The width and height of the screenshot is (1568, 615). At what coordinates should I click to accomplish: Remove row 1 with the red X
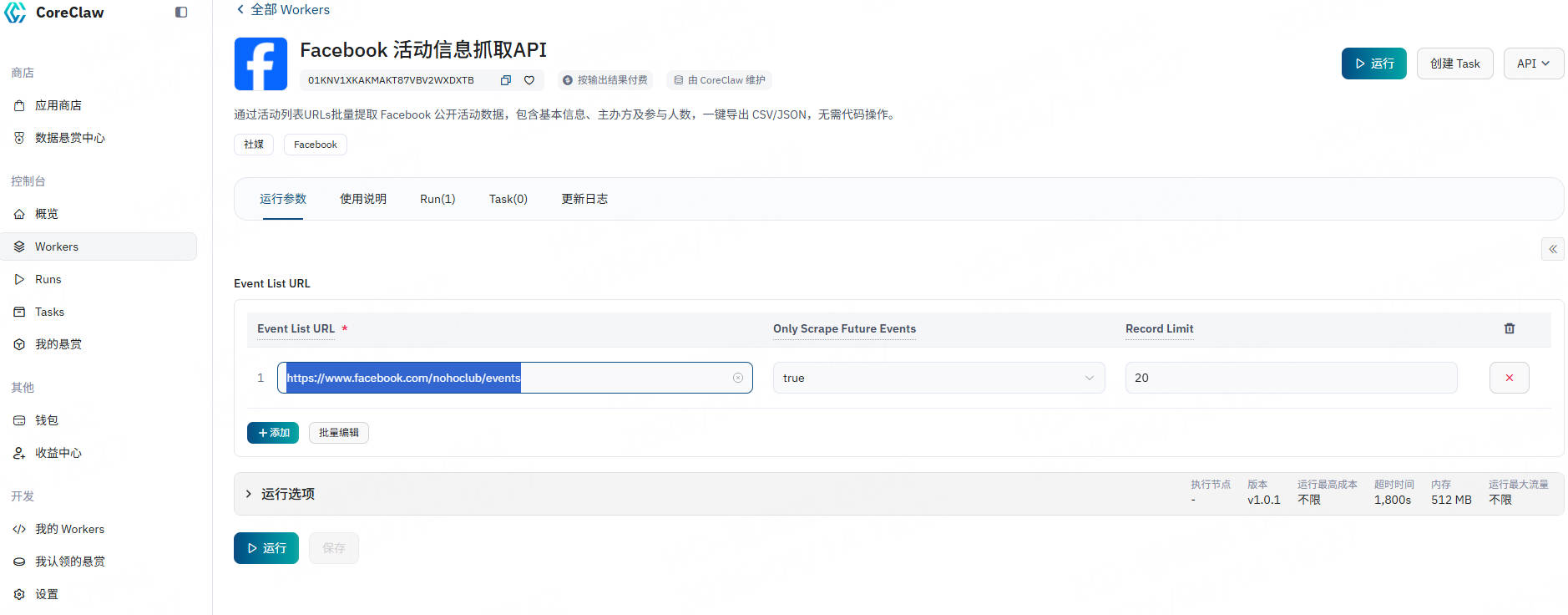1509,378
